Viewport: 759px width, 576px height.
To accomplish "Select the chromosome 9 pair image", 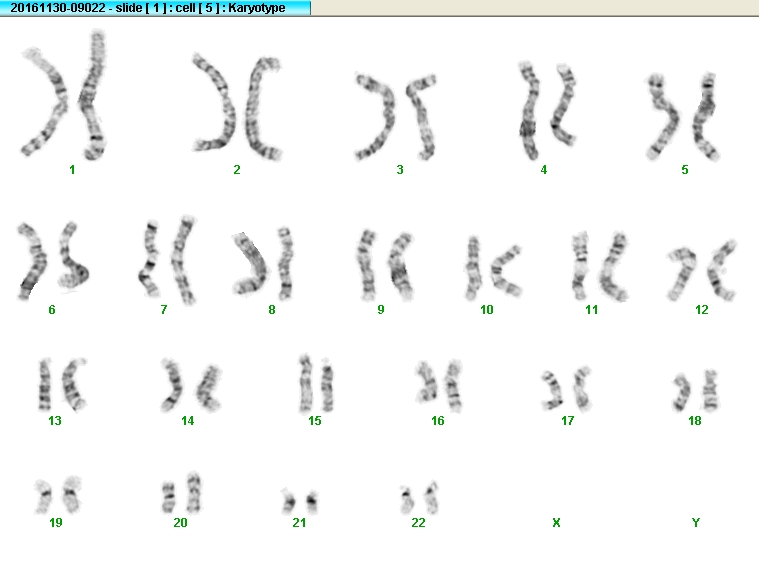I will point(385,265).
